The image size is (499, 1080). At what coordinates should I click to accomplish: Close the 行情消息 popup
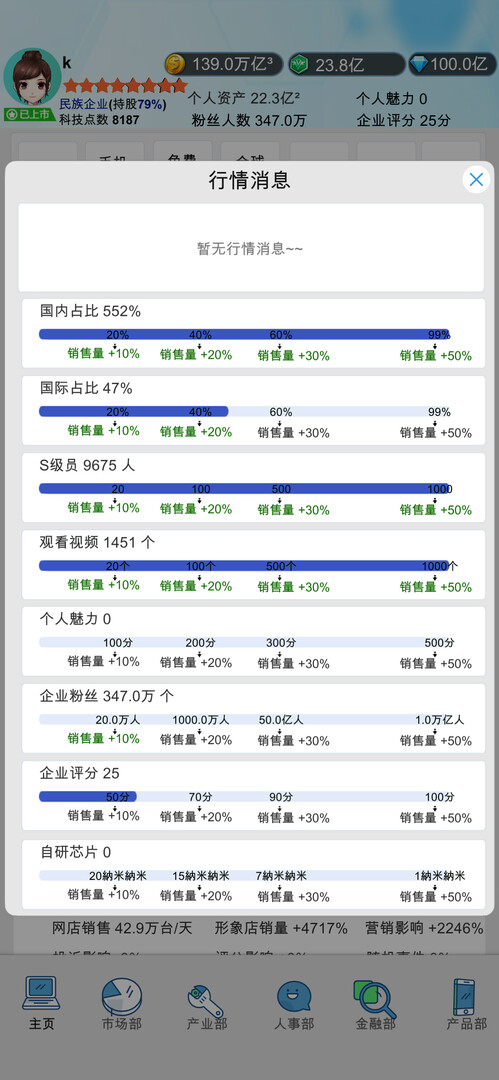point(476,180)
